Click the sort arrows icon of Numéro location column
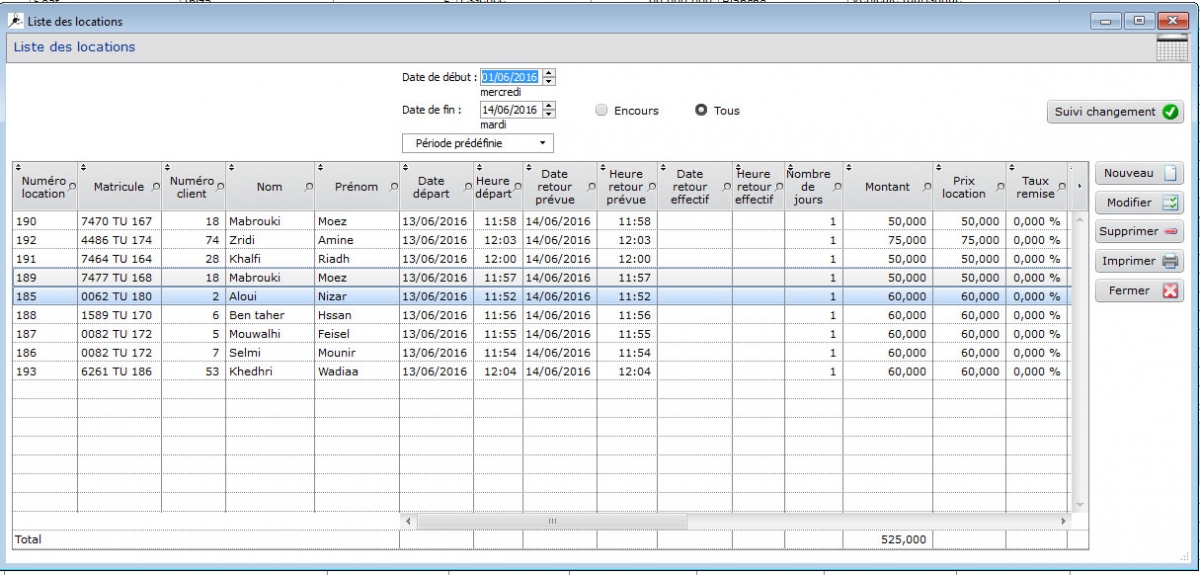Viewport: 1200px width, 575px height. pyautogui.click(x=18, y=167)
